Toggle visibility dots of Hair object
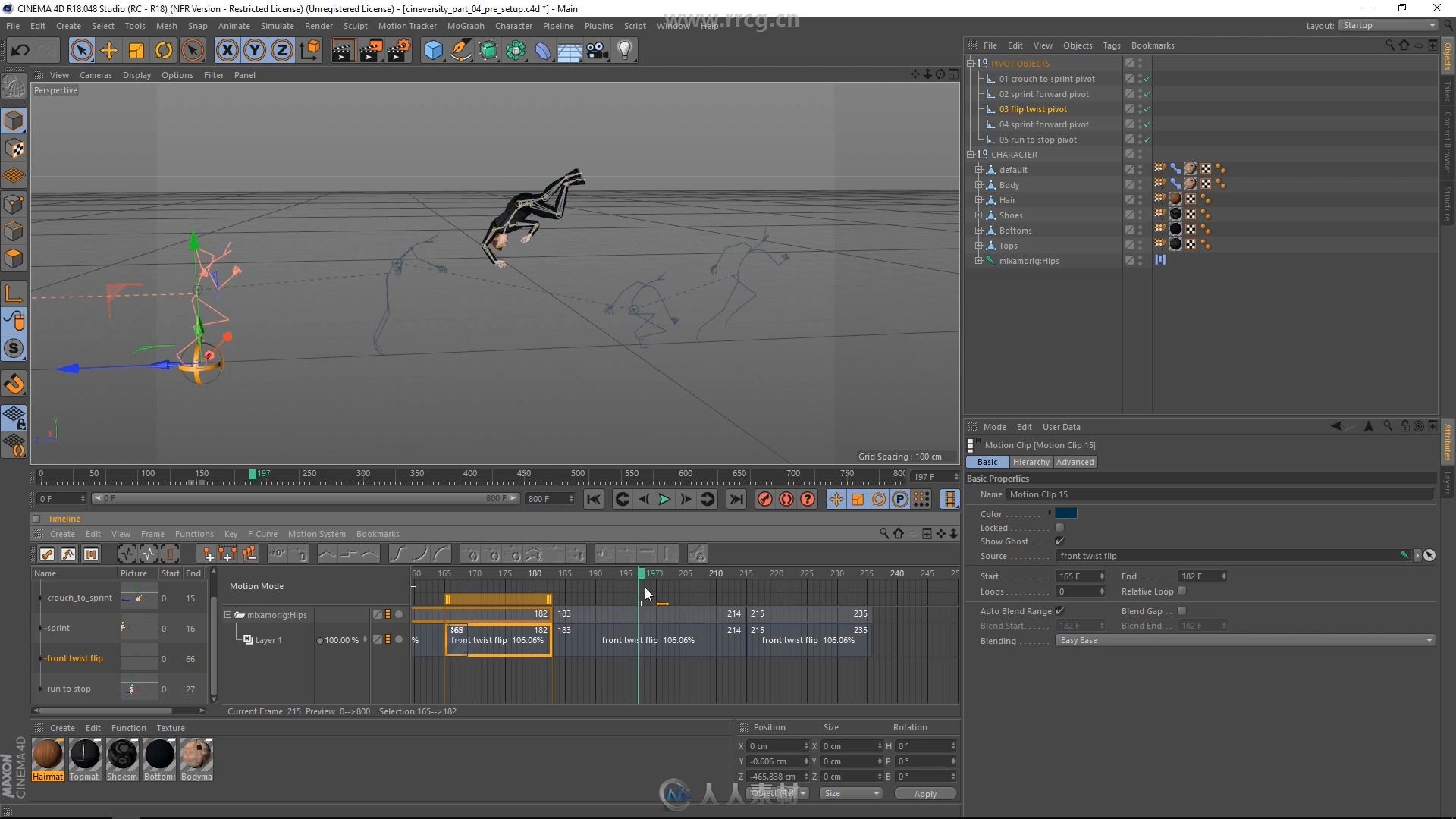This screenshot has width=1456, height=819. pos(1141,200)
